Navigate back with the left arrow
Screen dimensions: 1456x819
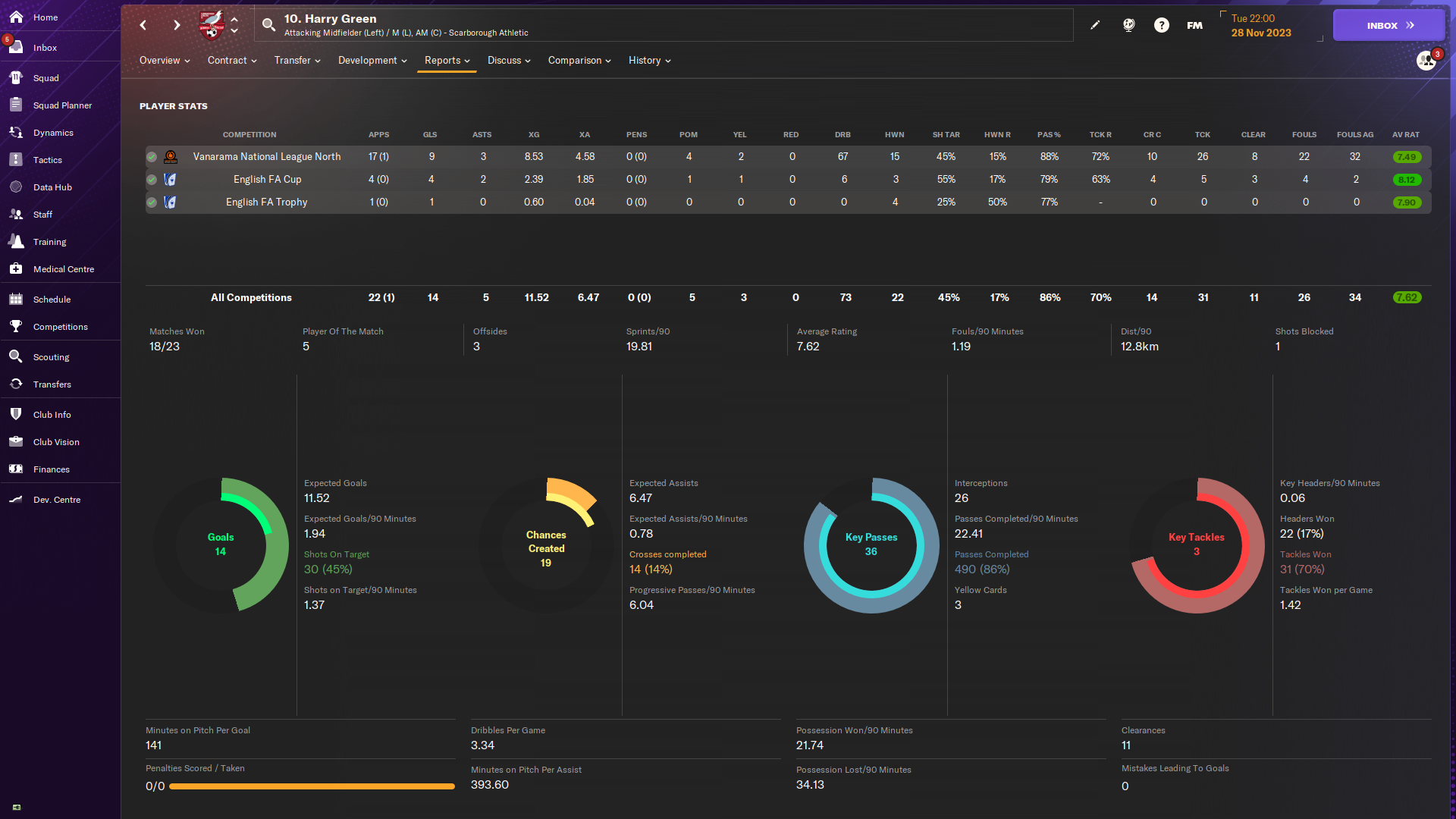[143, 25]
